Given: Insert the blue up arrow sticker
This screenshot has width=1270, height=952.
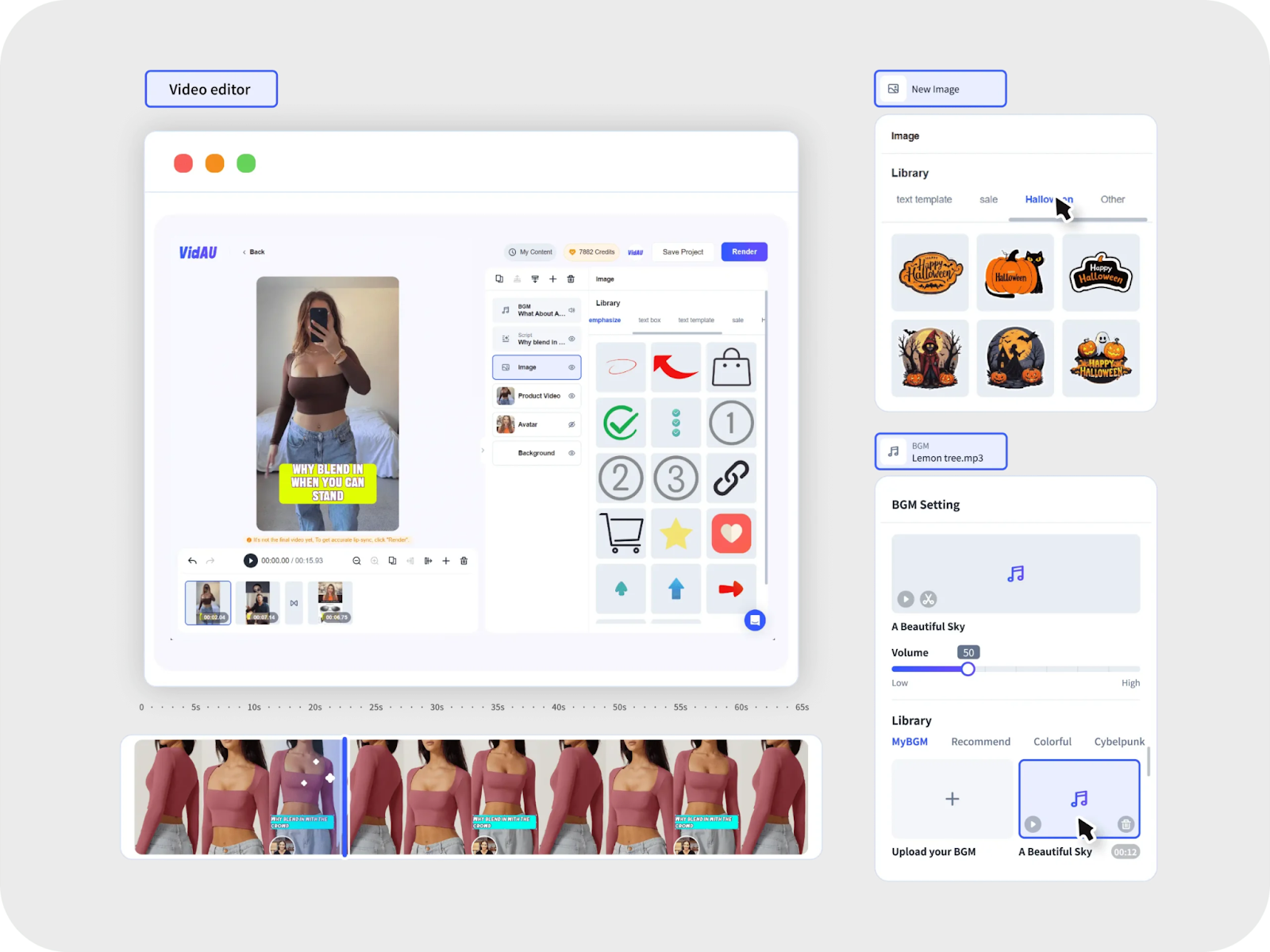Looking at the screenshot, I should [675, 589].
